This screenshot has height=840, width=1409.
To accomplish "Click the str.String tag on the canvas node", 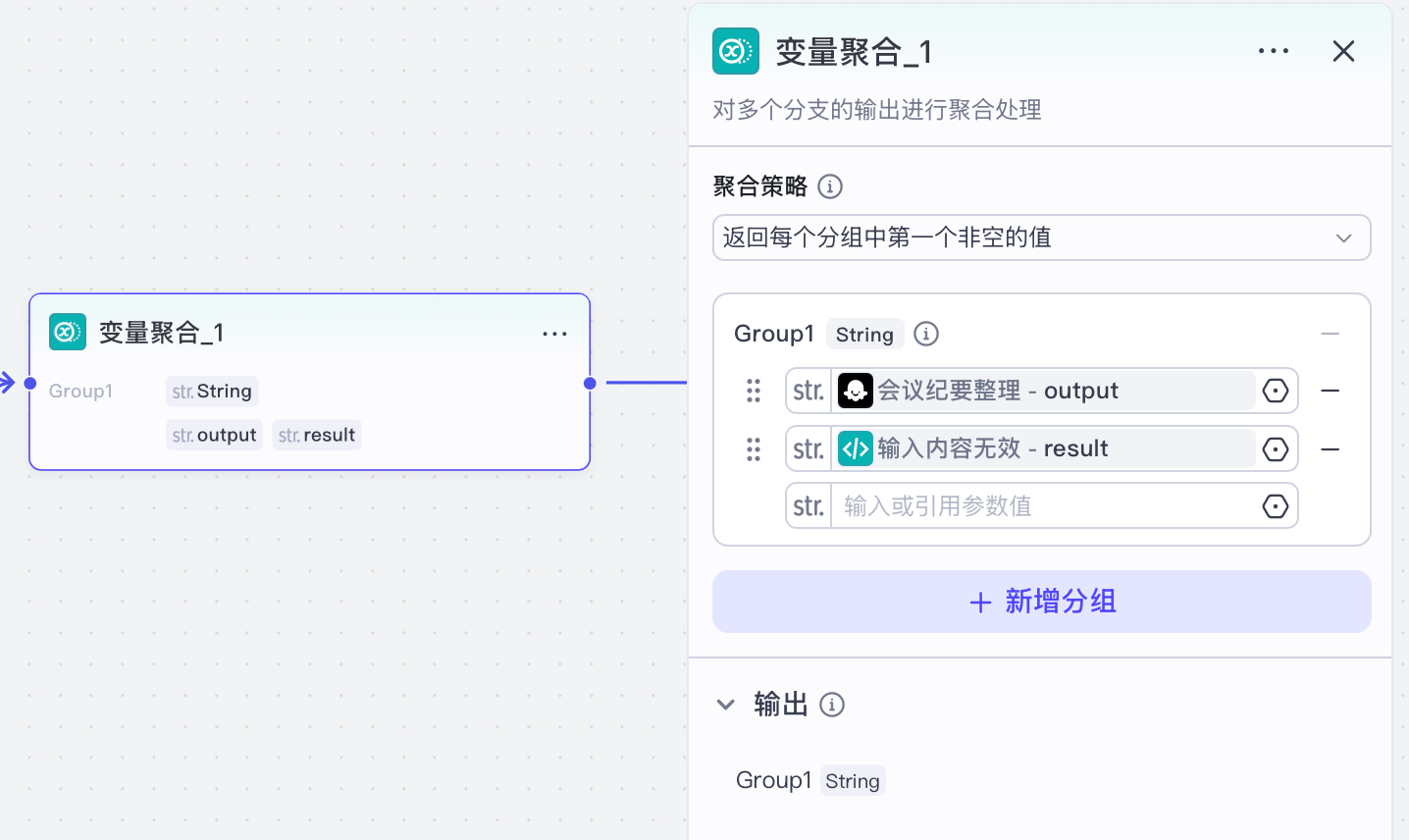I will pos(212,392).
